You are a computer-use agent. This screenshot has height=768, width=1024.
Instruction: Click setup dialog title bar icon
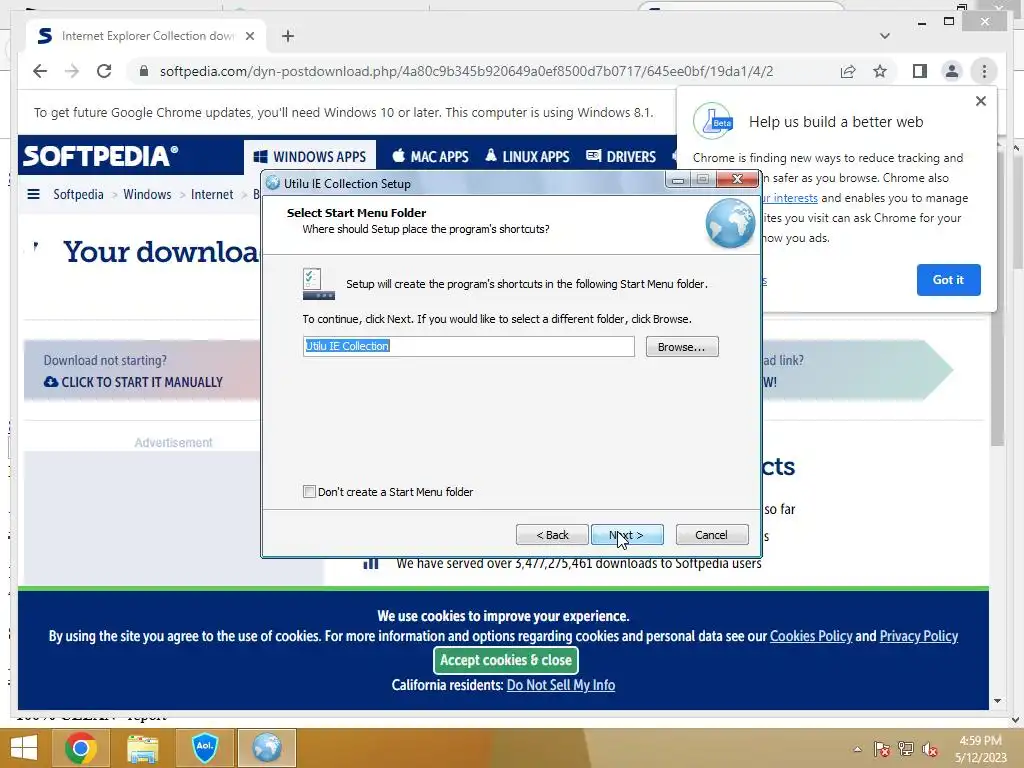tap(273, 183)
